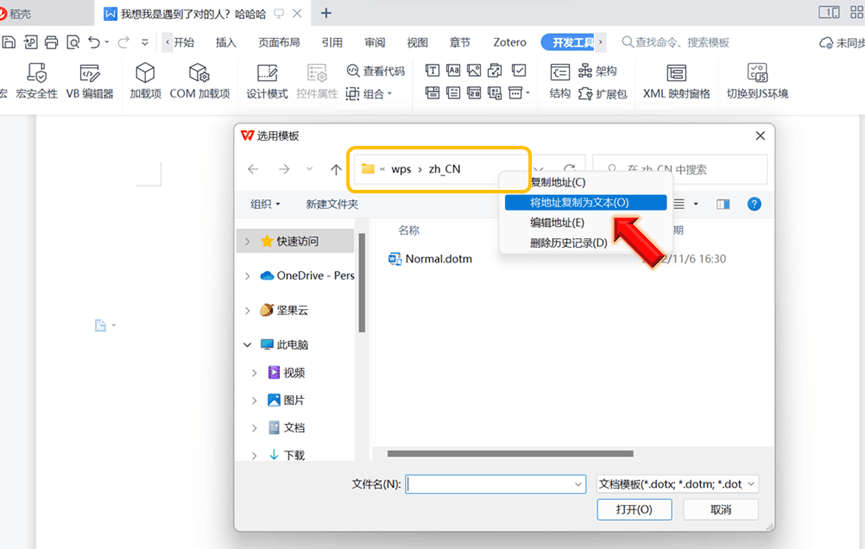
Task: Click the blue help icon in dialog
Action: [754, 204]
